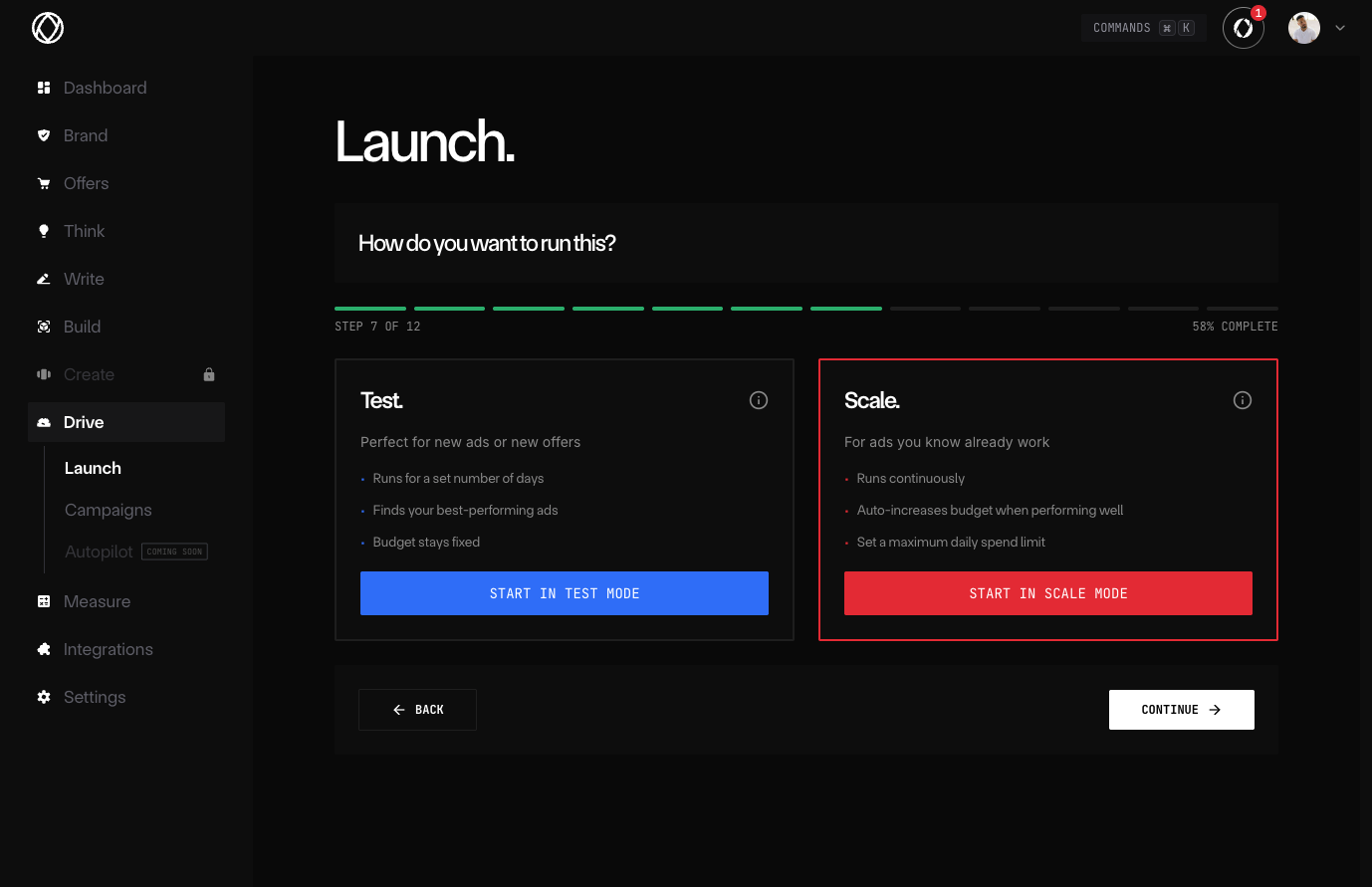Click the info icon on Test card
The image size is (1372, 887).
759,400
